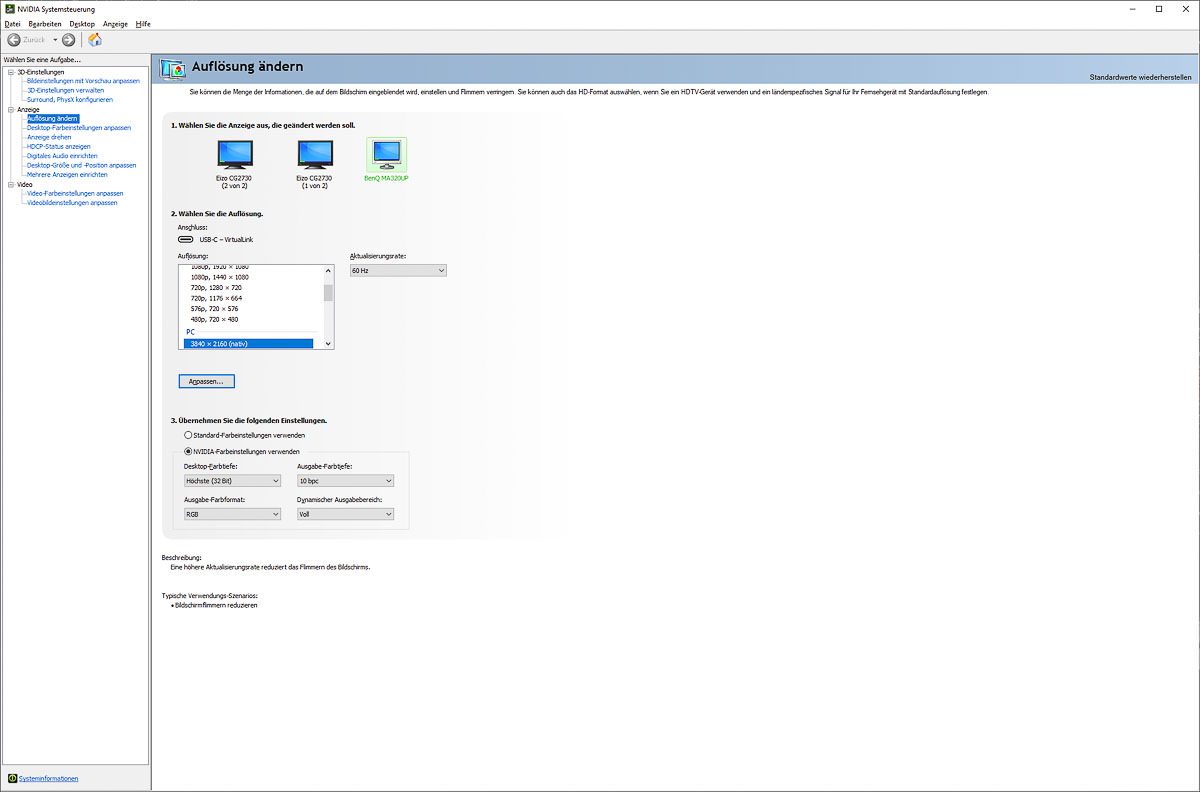Collapse the 3D-Einstellungen tree node
Screen dimensions: 1200x792
pos(9,72)
